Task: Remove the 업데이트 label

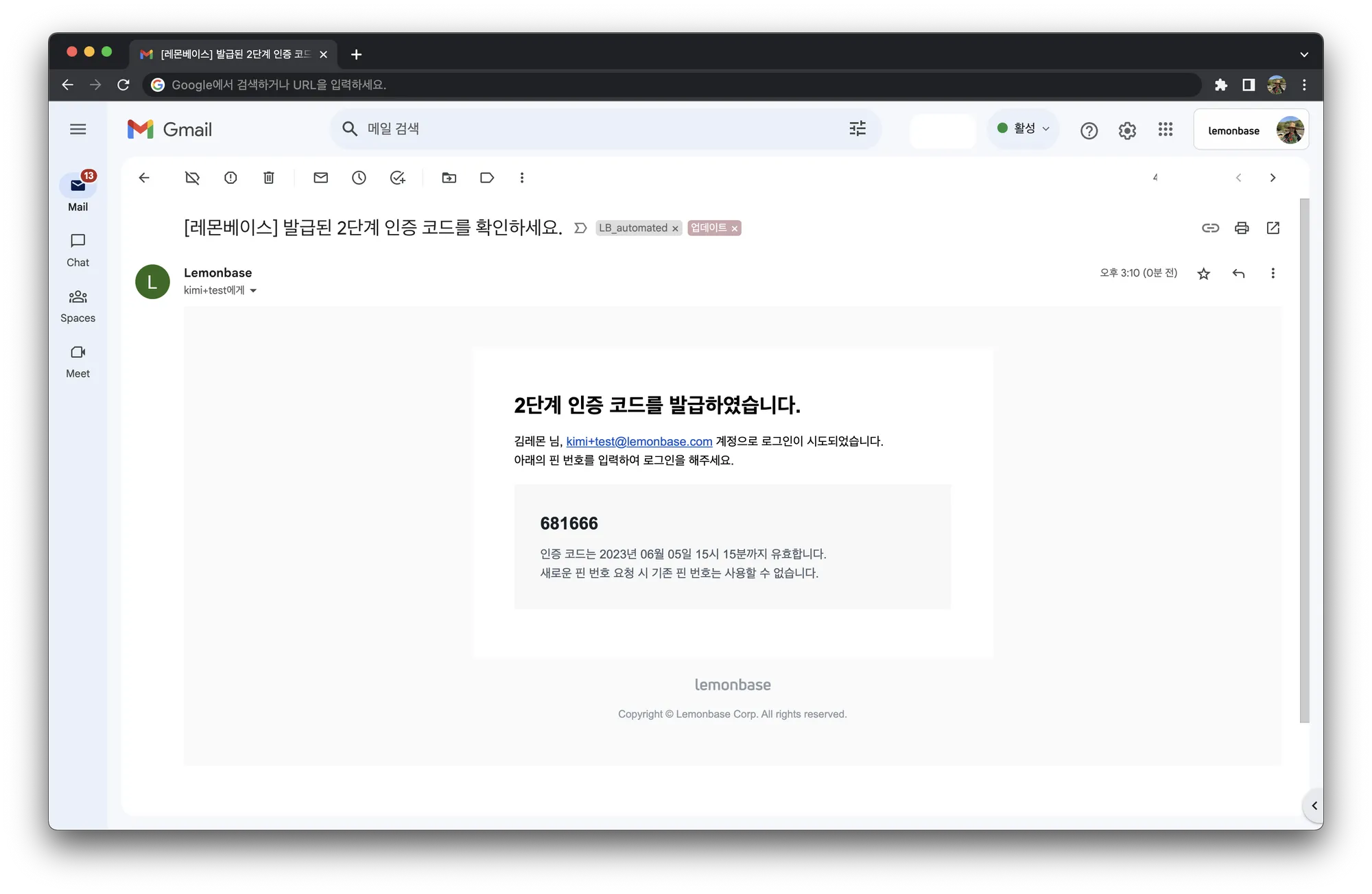Action: click(734, 228)
